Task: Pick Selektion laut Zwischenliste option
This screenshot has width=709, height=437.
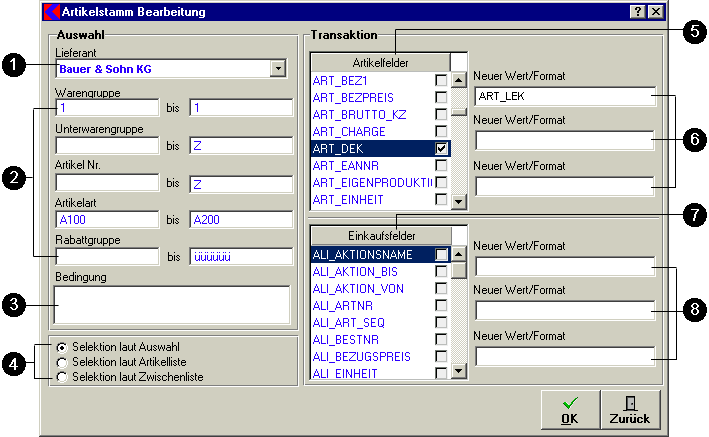Action: 63,377
